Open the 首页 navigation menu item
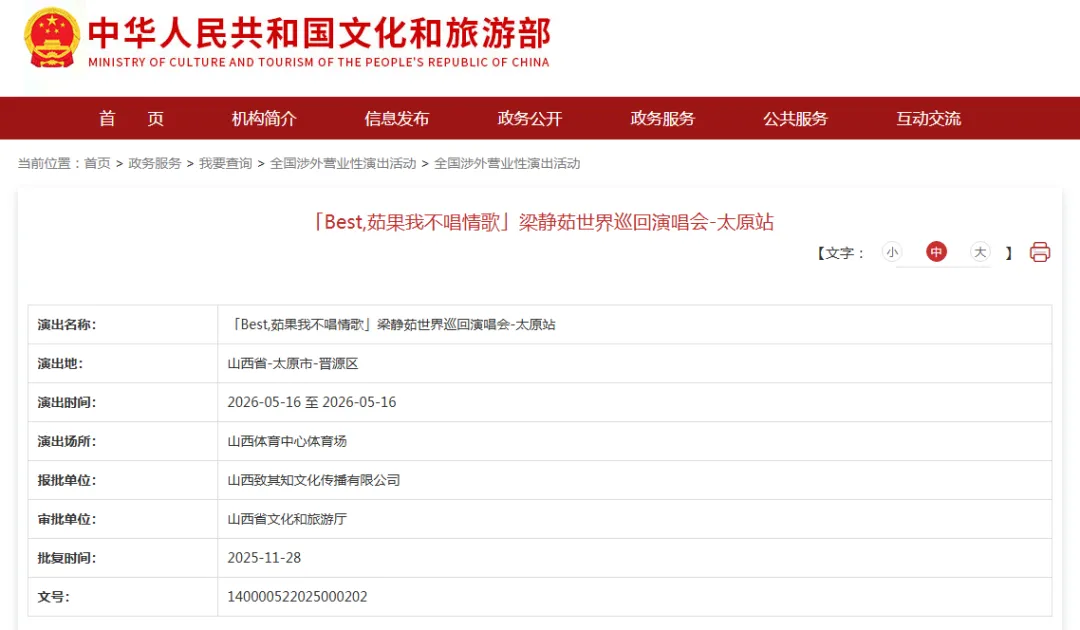 (x=132, y=118)
